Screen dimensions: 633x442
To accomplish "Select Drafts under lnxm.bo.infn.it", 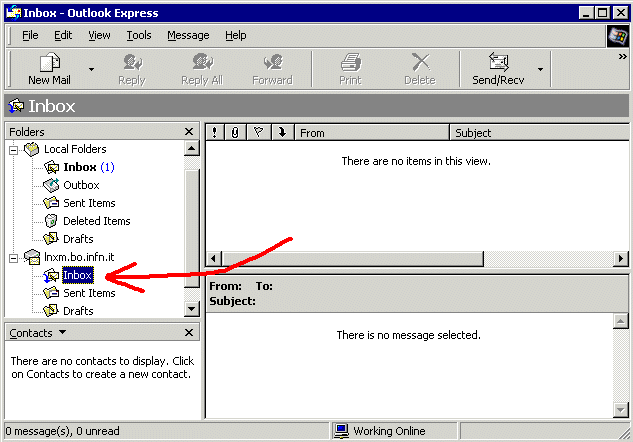I will (x=78, y=311).
